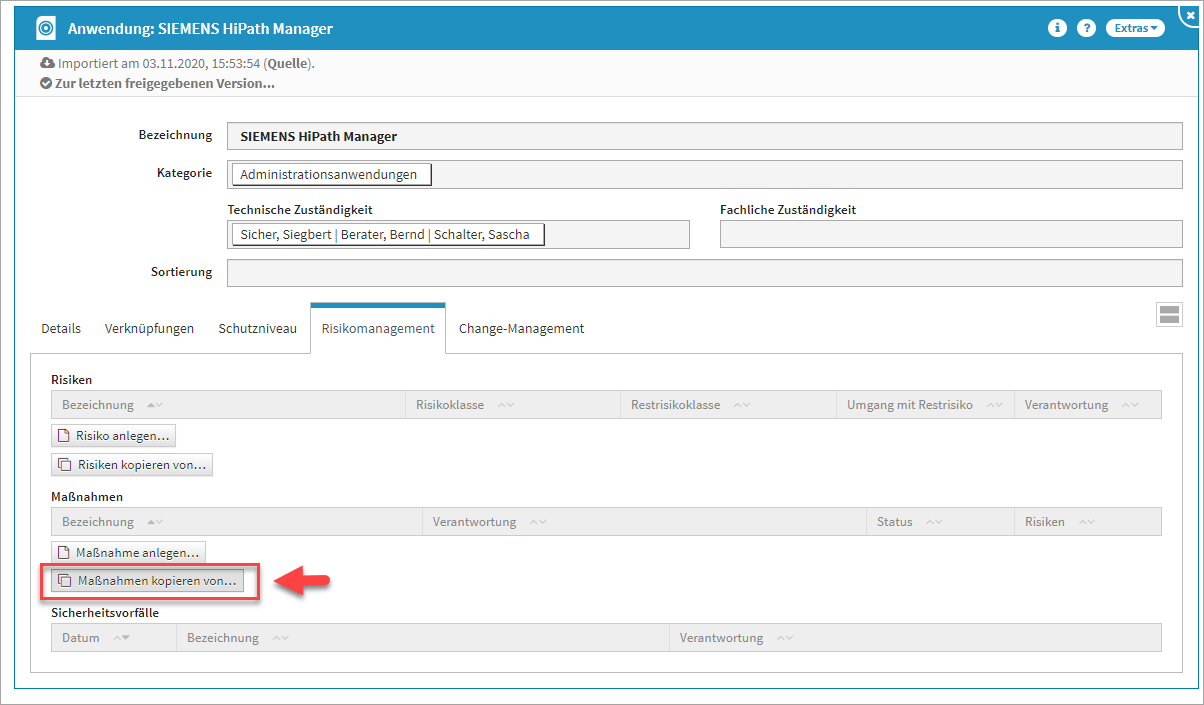
Task: Click the application icon in the title bar
Action: point(46,29)
